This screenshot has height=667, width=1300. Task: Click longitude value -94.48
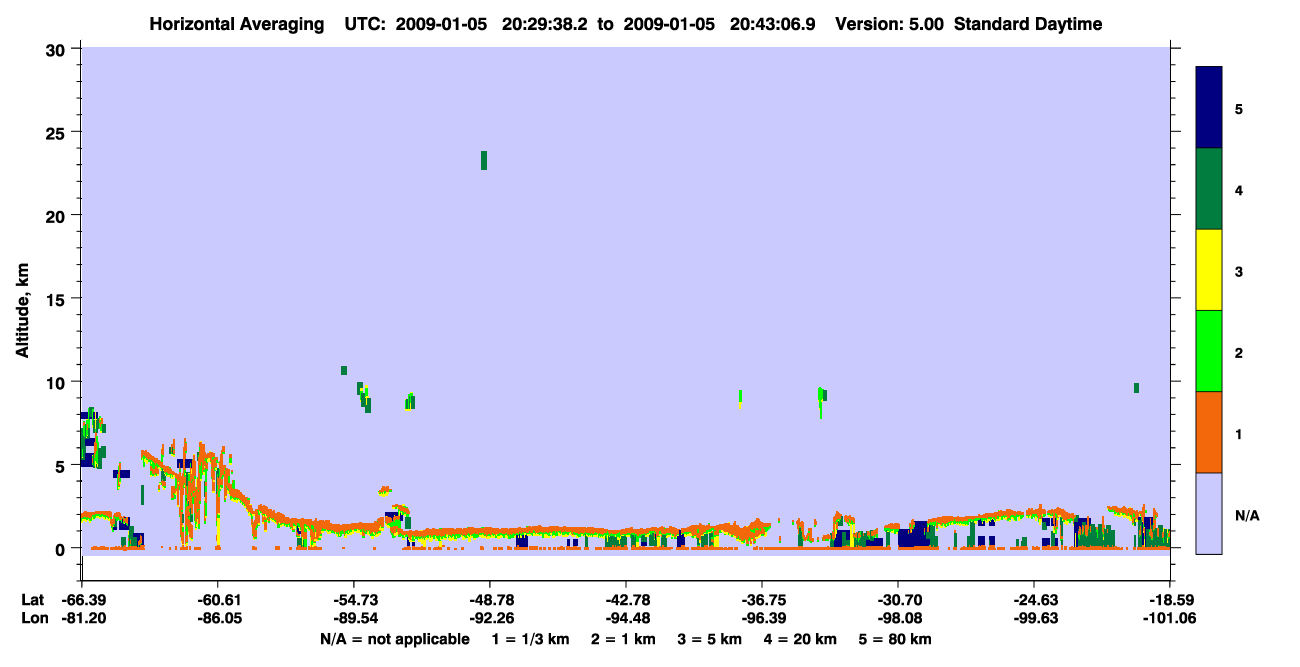(x=626, y=618)
